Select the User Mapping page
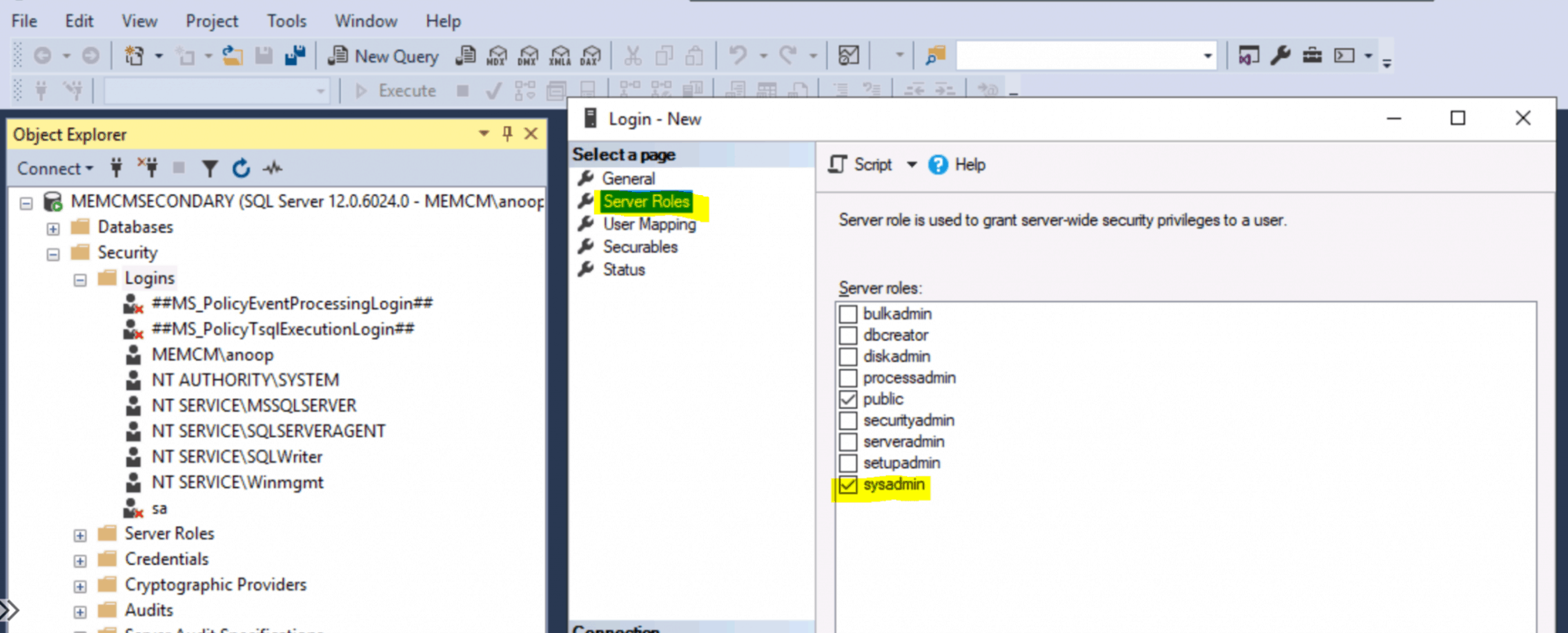This screenshot has width=1568, height=633. [649, 224]
